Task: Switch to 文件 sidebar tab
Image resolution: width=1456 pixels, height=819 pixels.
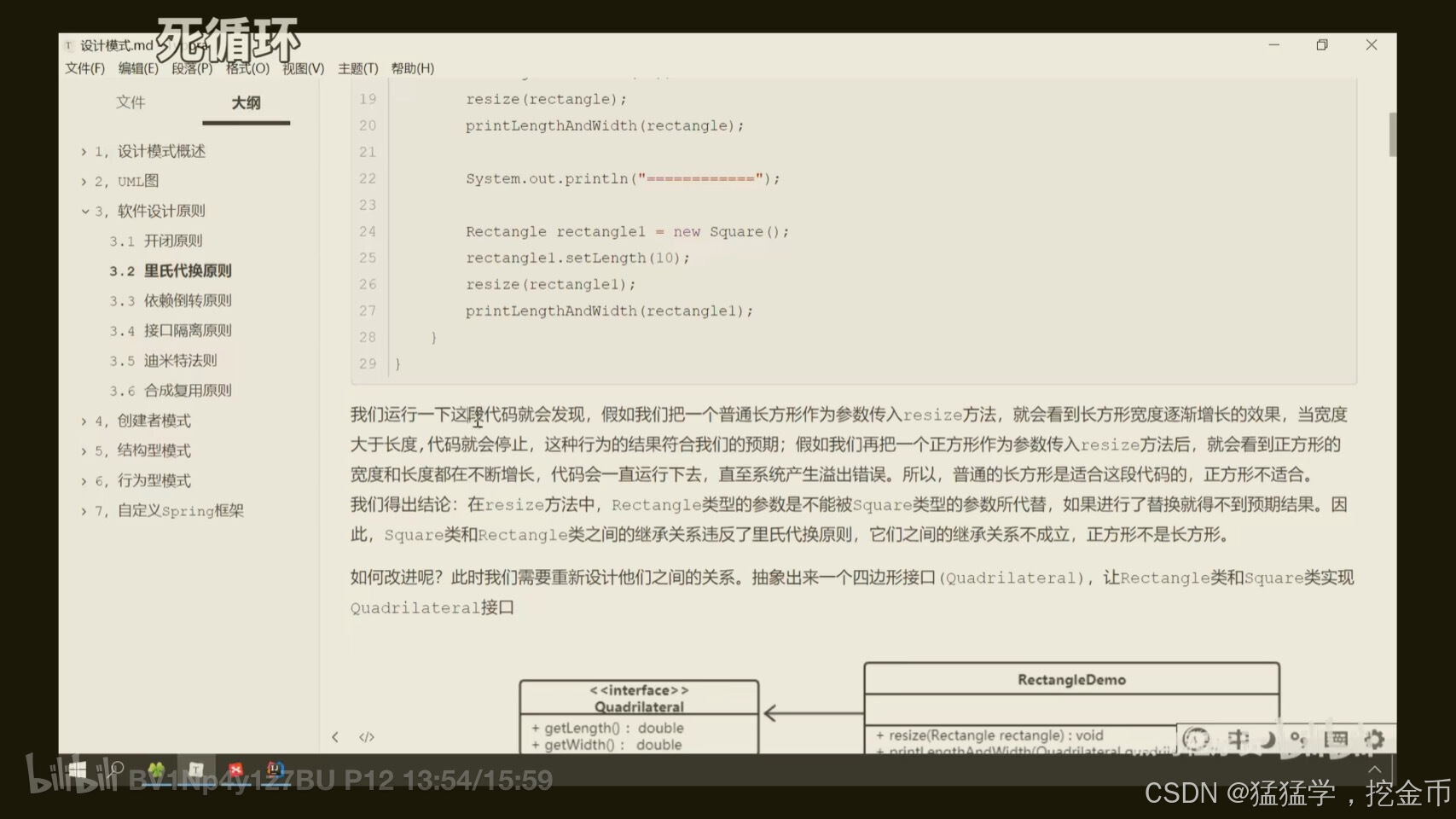Action: (x=131, y=102)
